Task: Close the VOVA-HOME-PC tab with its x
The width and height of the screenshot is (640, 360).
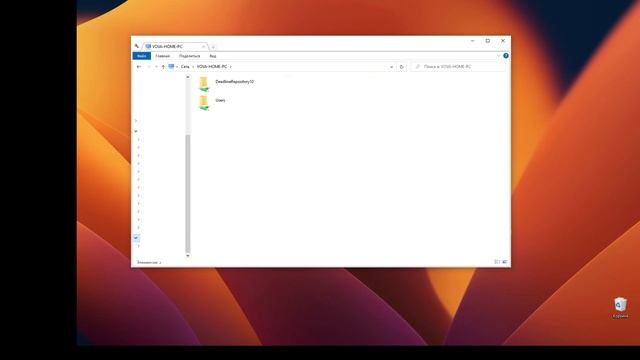Action: (203, 47)
